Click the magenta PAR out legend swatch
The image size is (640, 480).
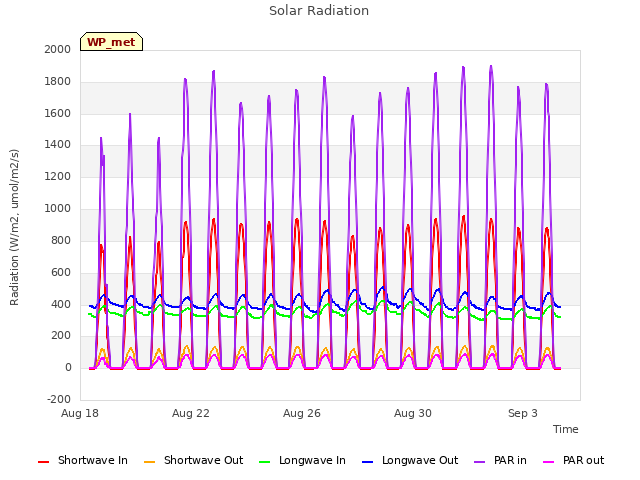(549, 462)
